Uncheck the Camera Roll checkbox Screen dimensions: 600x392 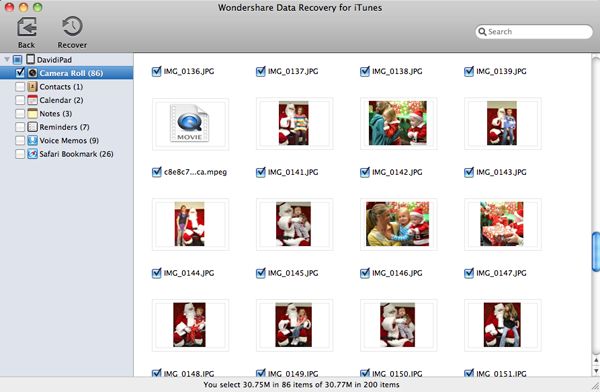point(20,73)
